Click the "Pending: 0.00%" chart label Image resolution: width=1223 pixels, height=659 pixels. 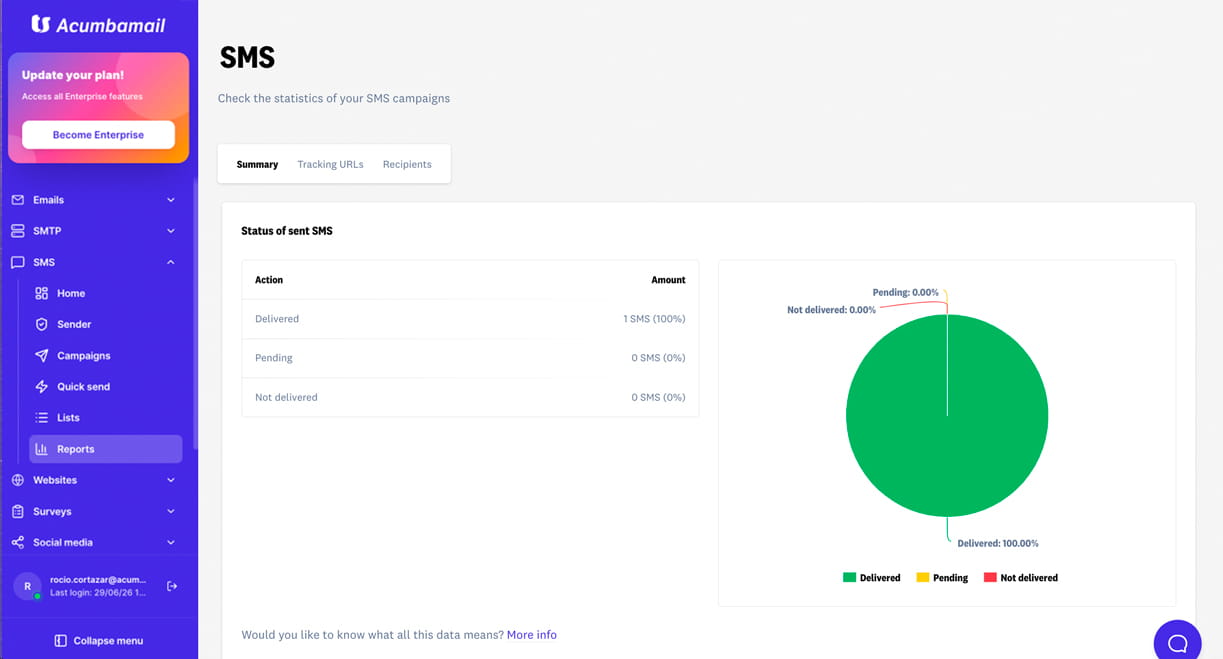pyautogui.click(x=906, y=293)
